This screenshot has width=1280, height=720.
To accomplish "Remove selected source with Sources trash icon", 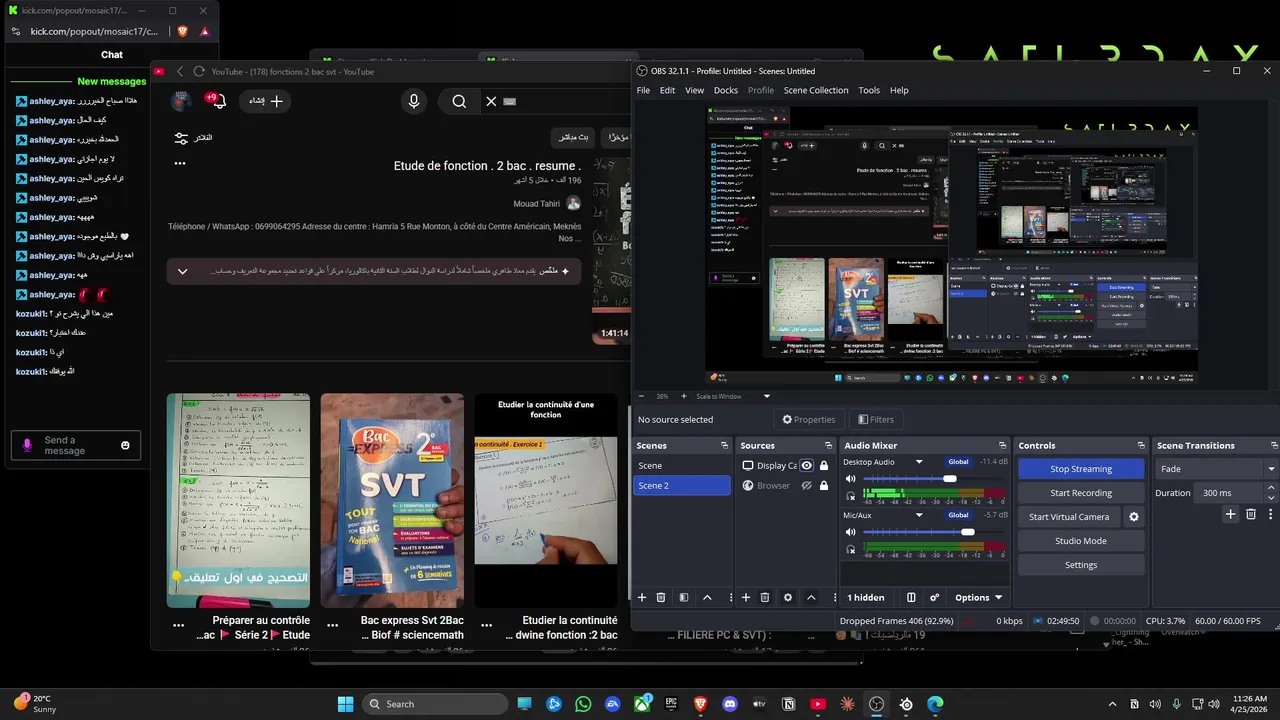I will [x=765, y=597].
